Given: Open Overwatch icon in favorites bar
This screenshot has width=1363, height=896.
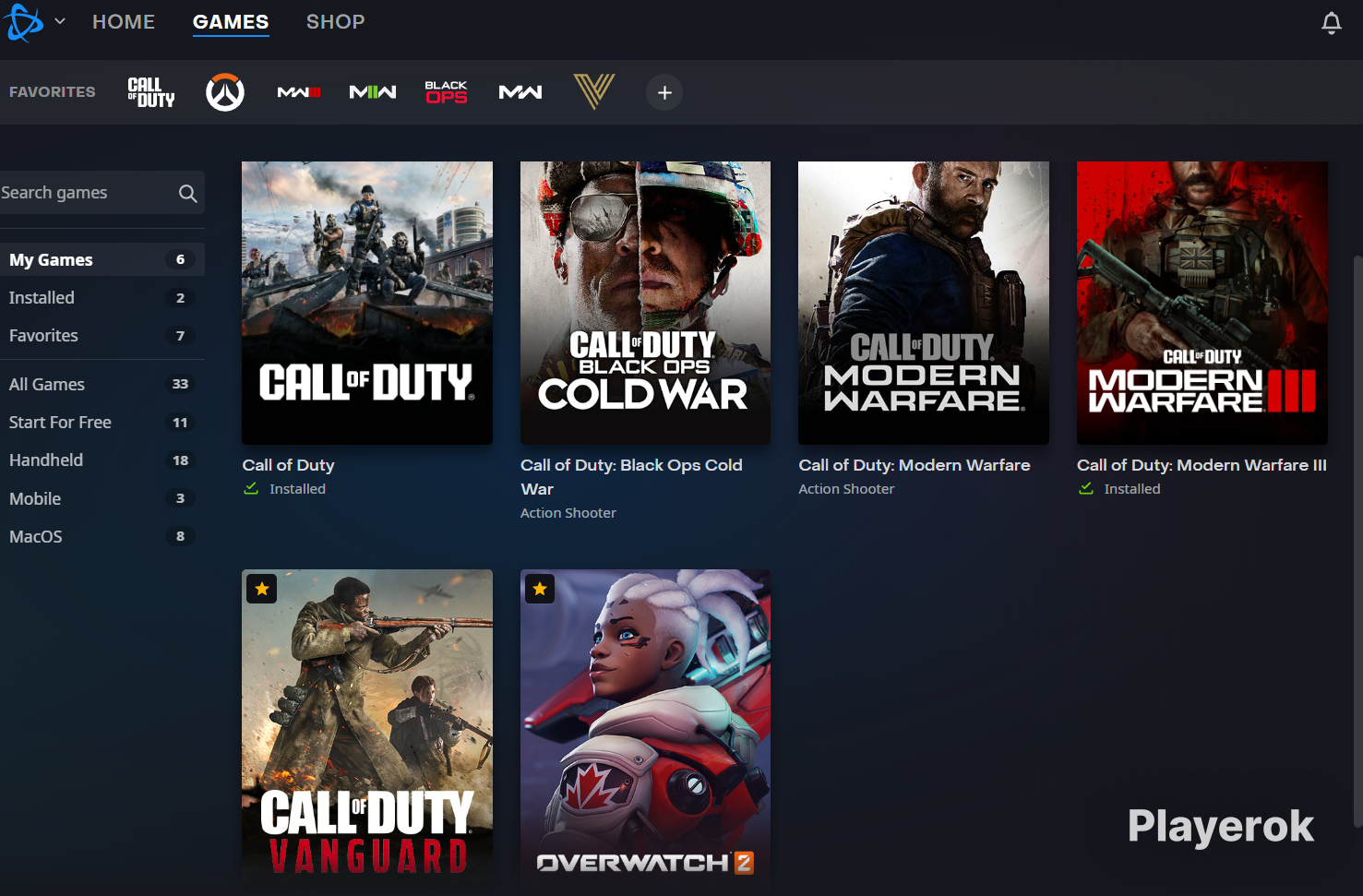Looking at the screenshot, I should (225, 92).
